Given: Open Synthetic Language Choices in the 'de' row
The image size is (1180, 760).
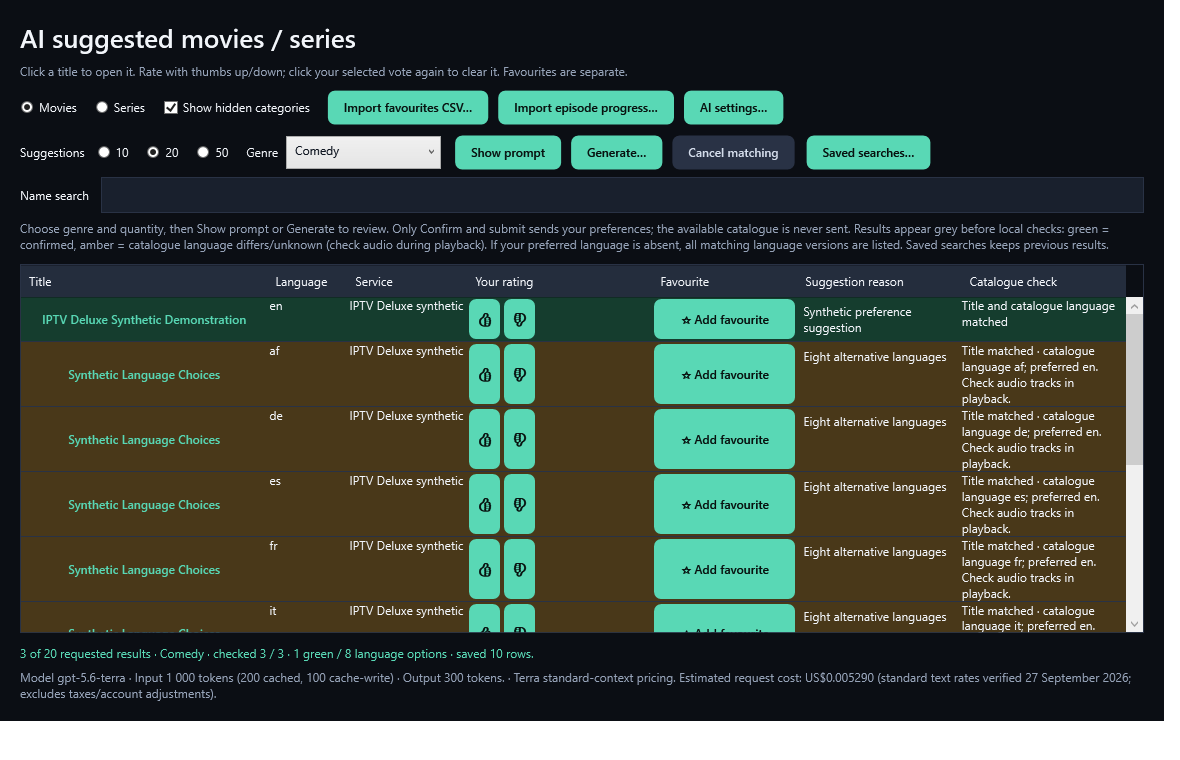Looking at the screenshot, I should pos(144,439).
